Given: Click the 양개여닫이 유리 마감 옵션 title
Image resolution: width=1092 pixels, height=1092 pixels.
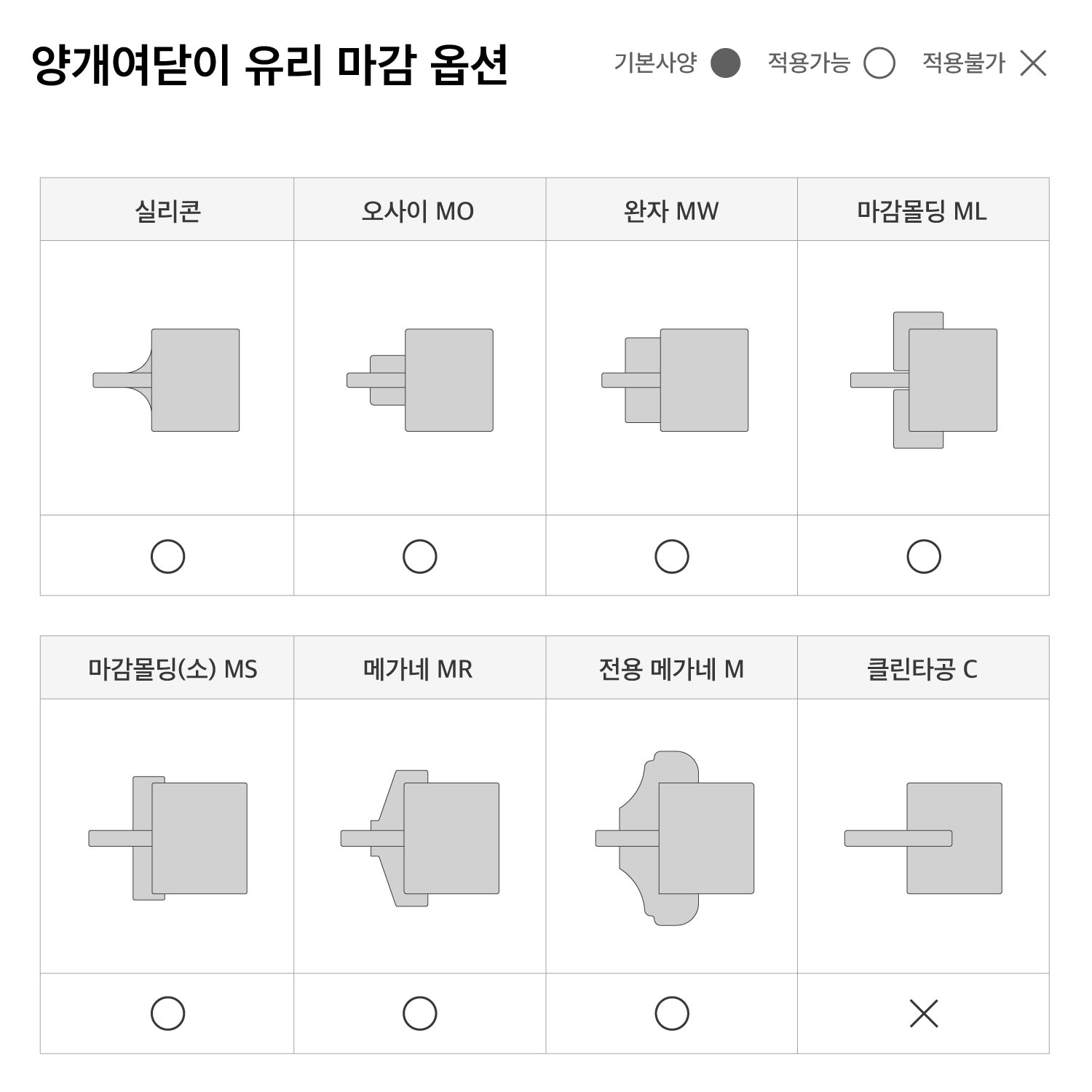Looking at the screenshot, I should (269, 66).
